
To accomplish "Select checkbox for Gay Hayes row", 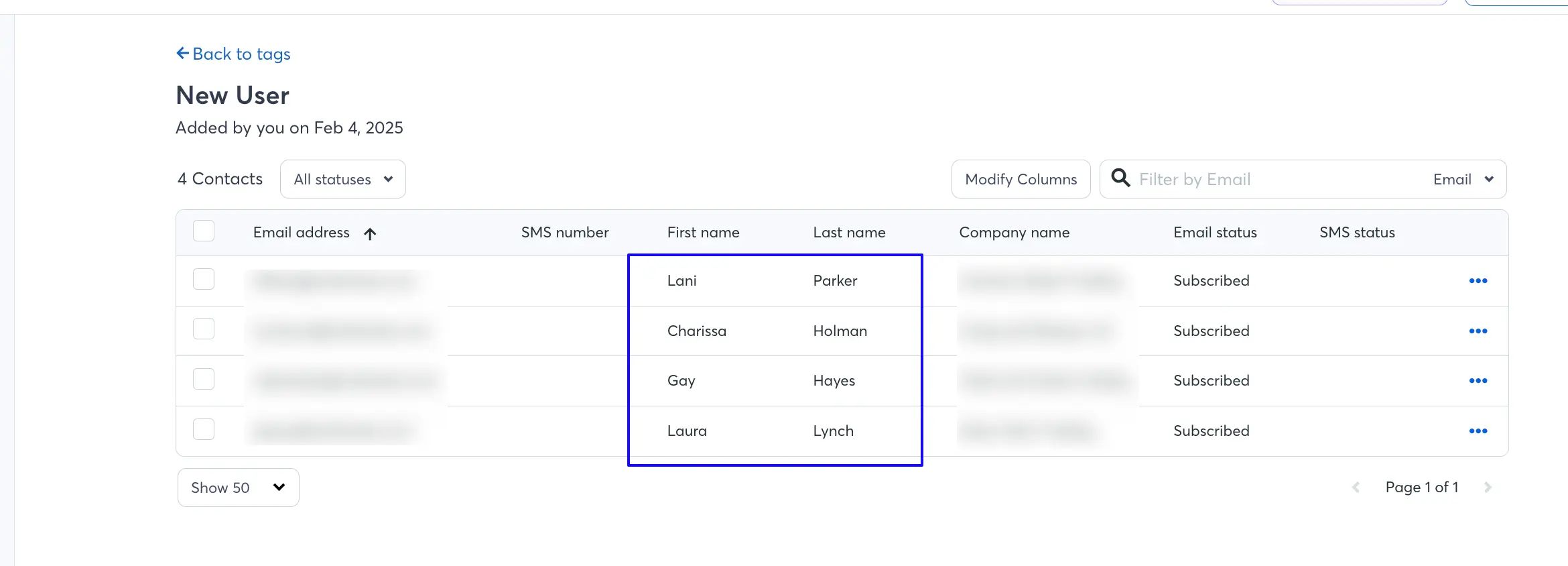I will [204, 379].
